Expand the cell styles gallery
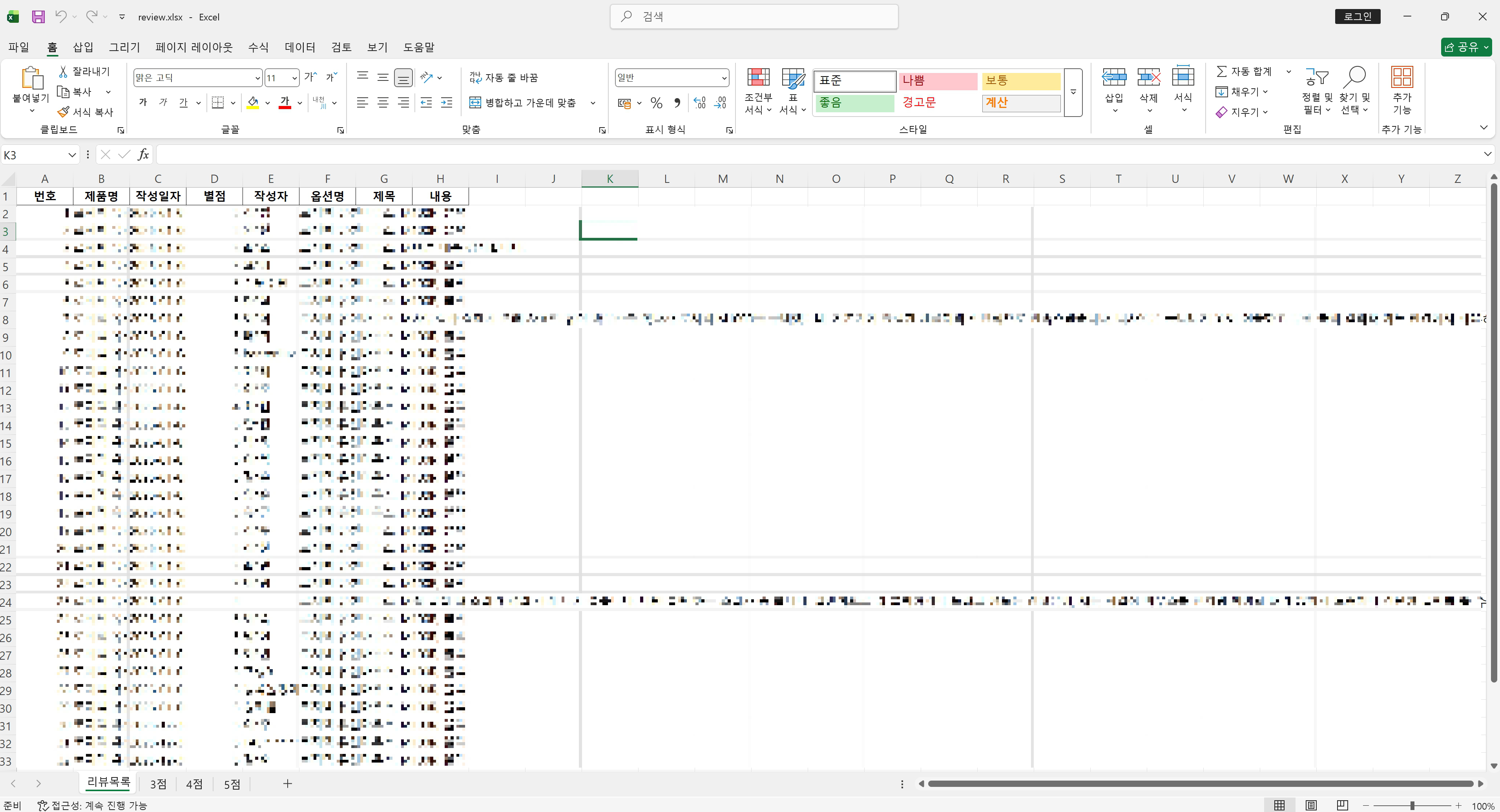This screenshot has width=1500, height=812. coord(1073,92)
